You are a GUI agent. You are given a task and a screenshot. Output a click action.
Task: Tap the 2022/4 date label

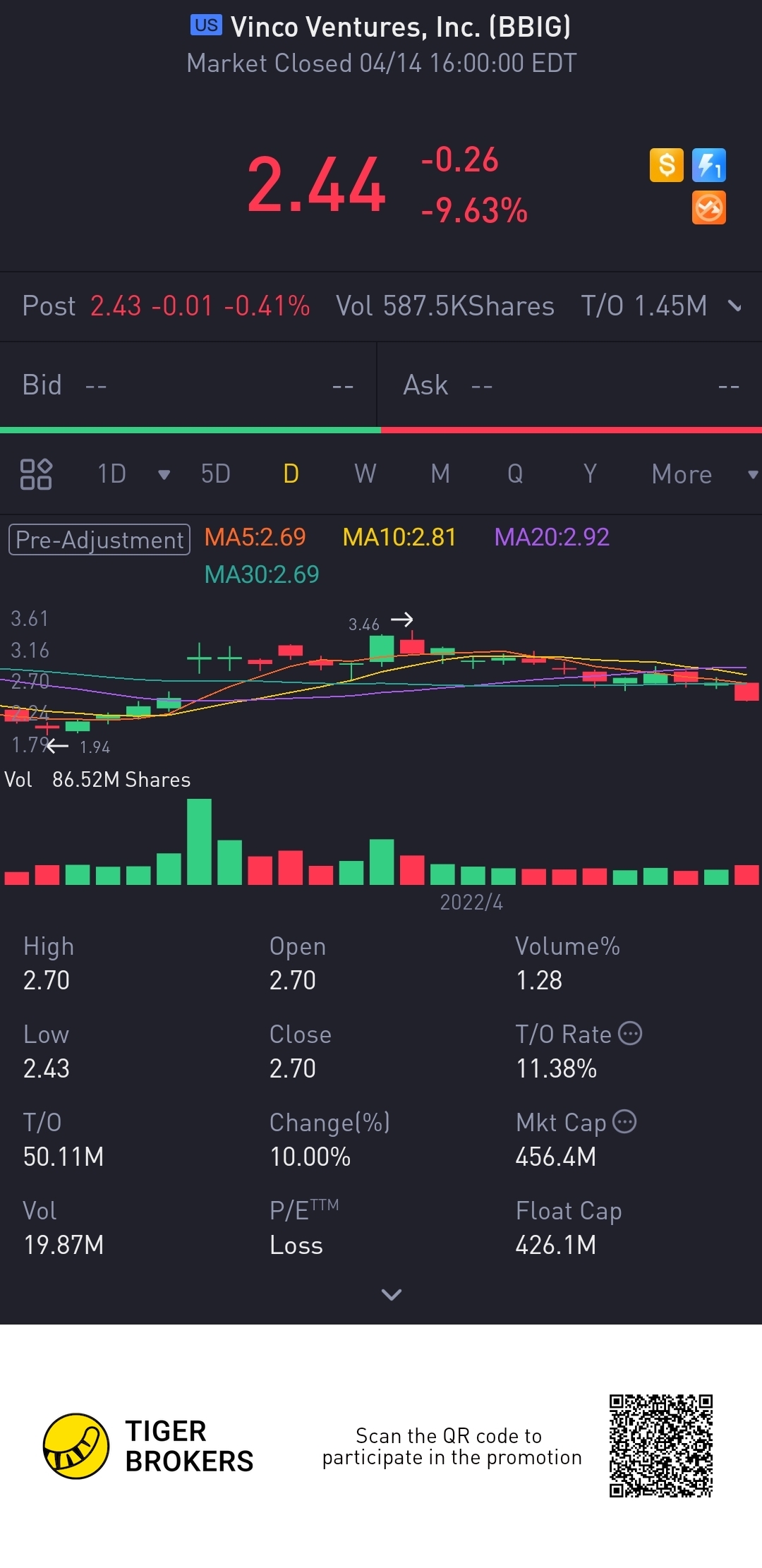coord(471,903)
